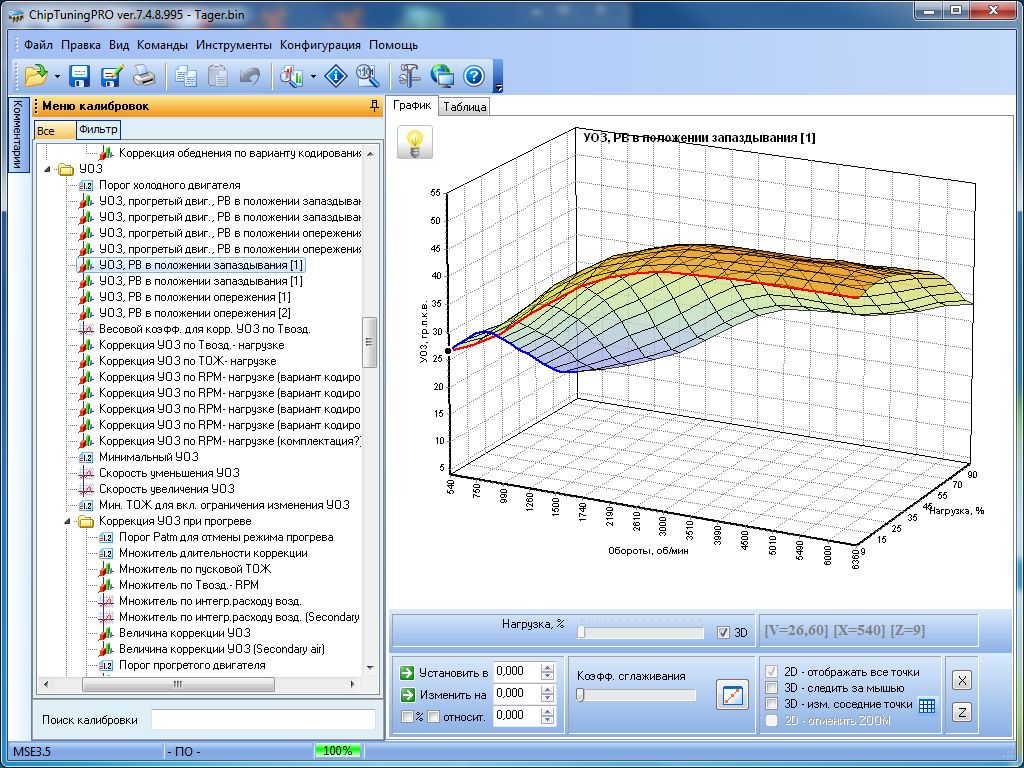Toggle the 3D view checkbox
Screen dimensions: 1024x768
click(724, 632)
